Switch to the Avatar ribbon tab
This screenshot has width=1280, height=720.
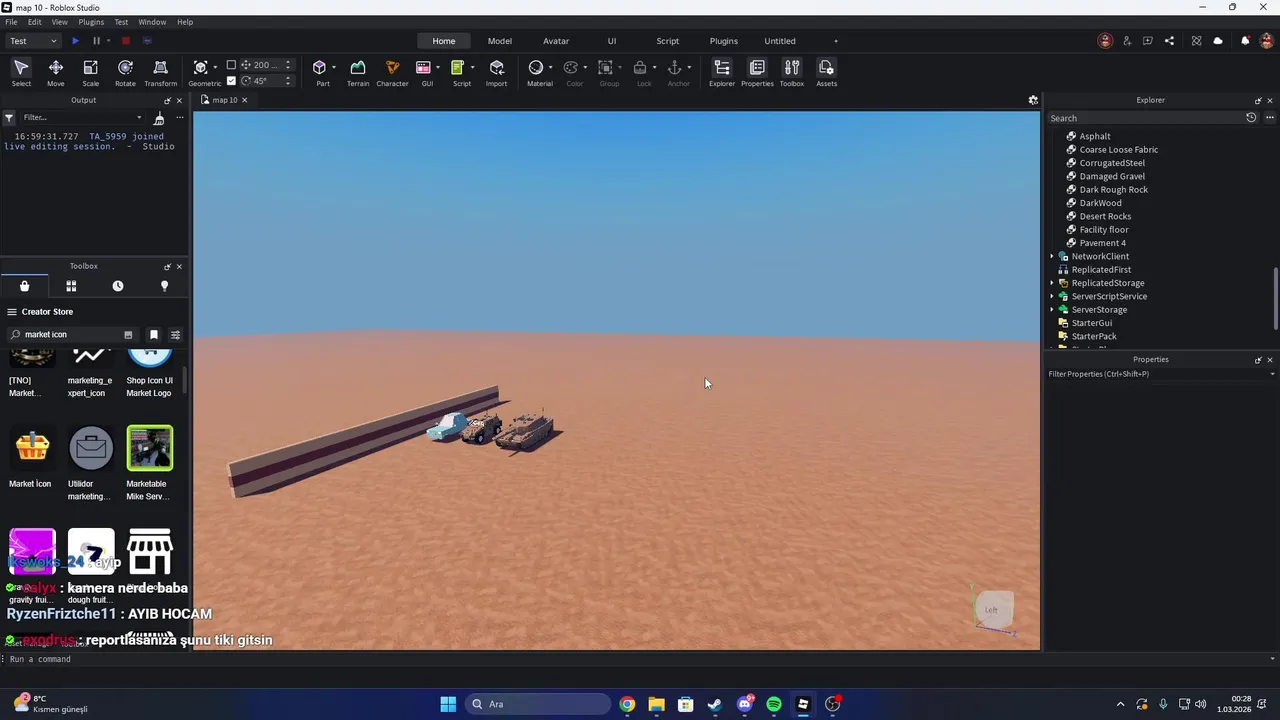pos(556,41)
